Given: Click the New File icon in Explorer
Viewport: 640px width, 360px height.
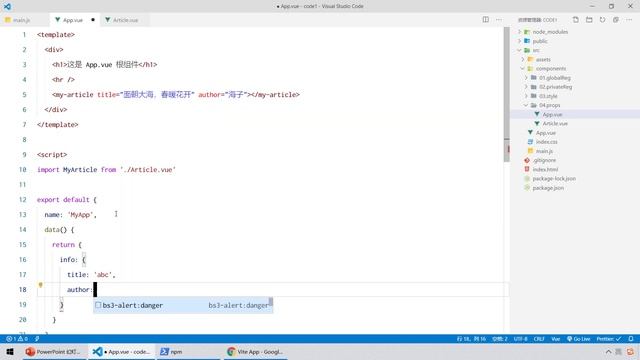Looking at the screenshot, I should 576,20.
